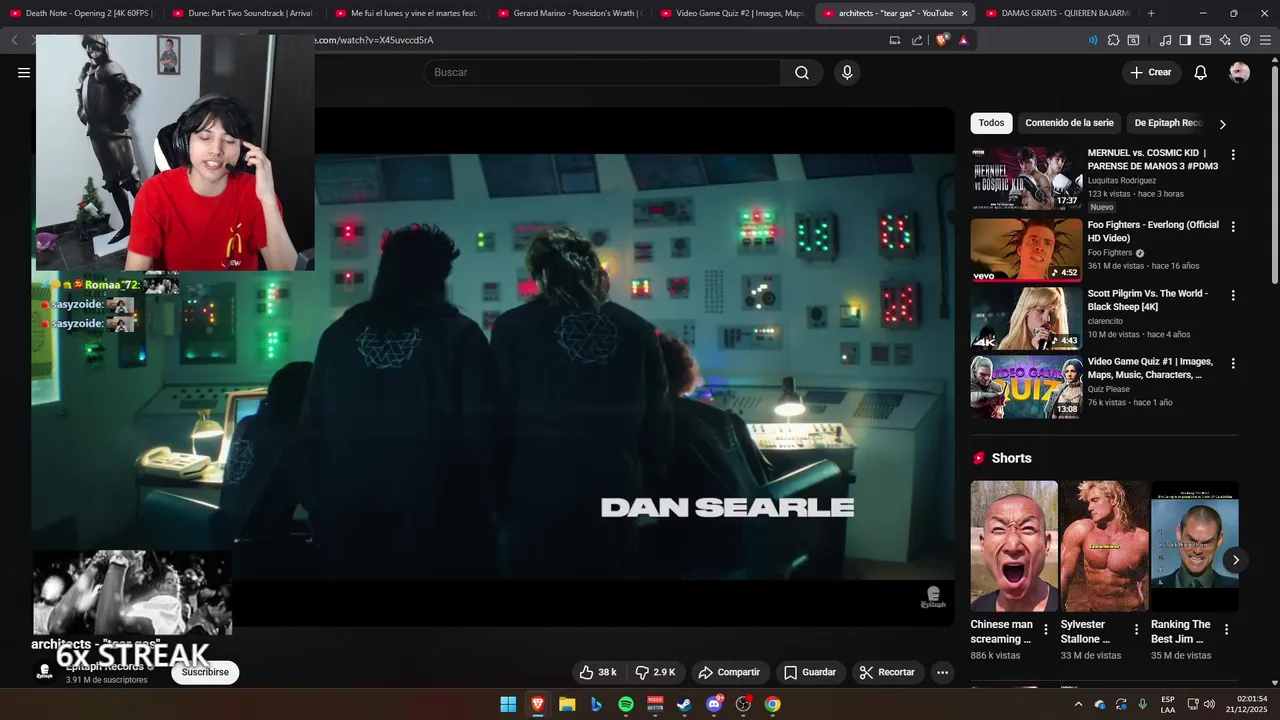Expand hidden system tray icons chevron
Viewport: 1280px width, 720px height.
pos(1078,704)
